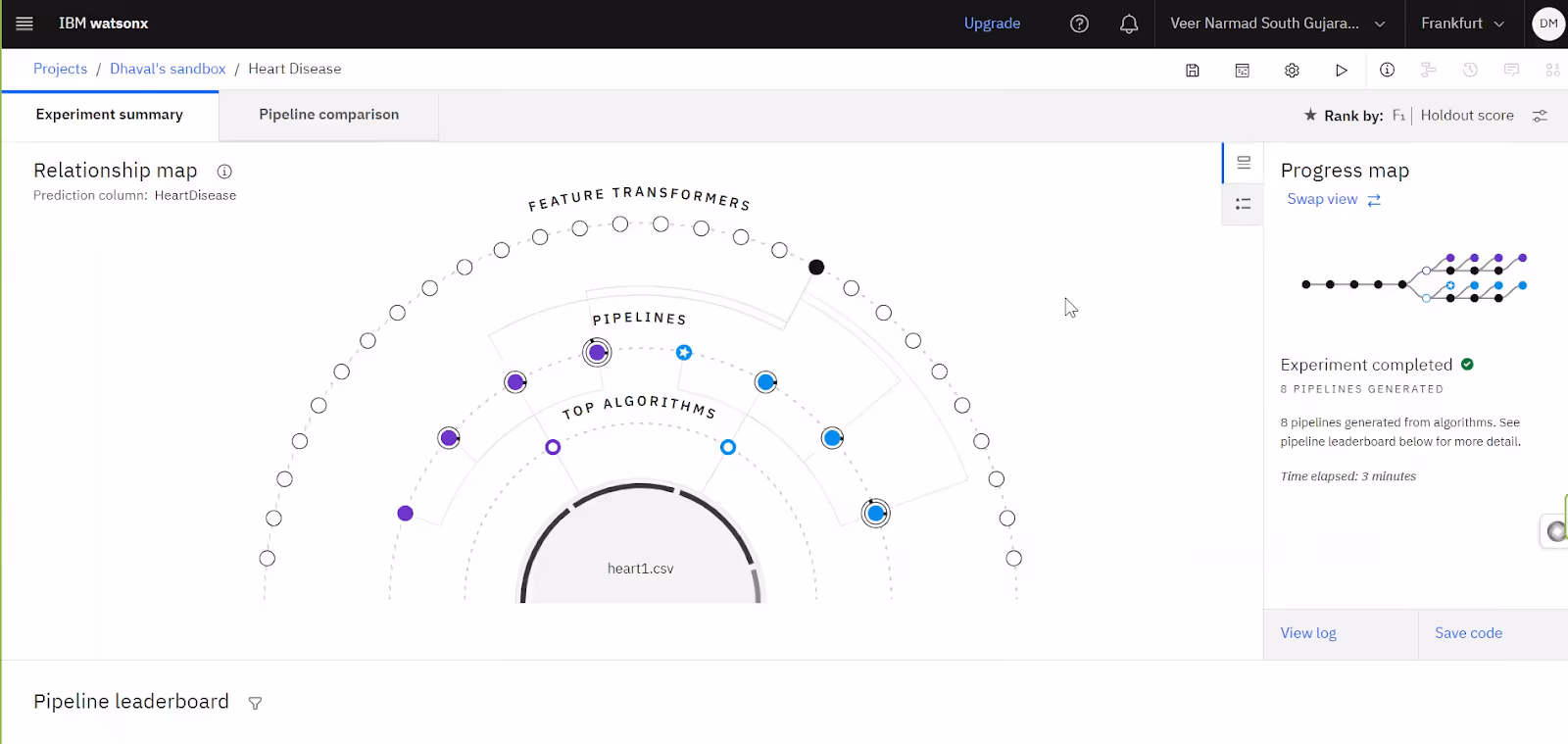Image resolution: width=1568 pixels, height=744 pixels.
Task: Open the DM user avatar menu
Action: click(1548, 24)
